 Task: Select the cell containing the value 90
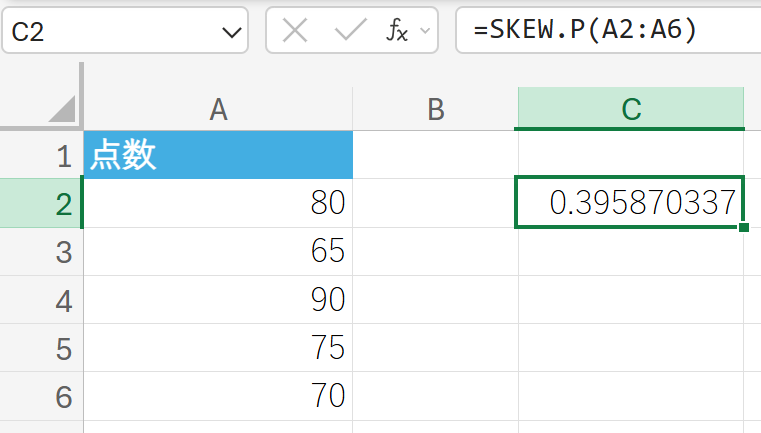click(x=218, y=300)
